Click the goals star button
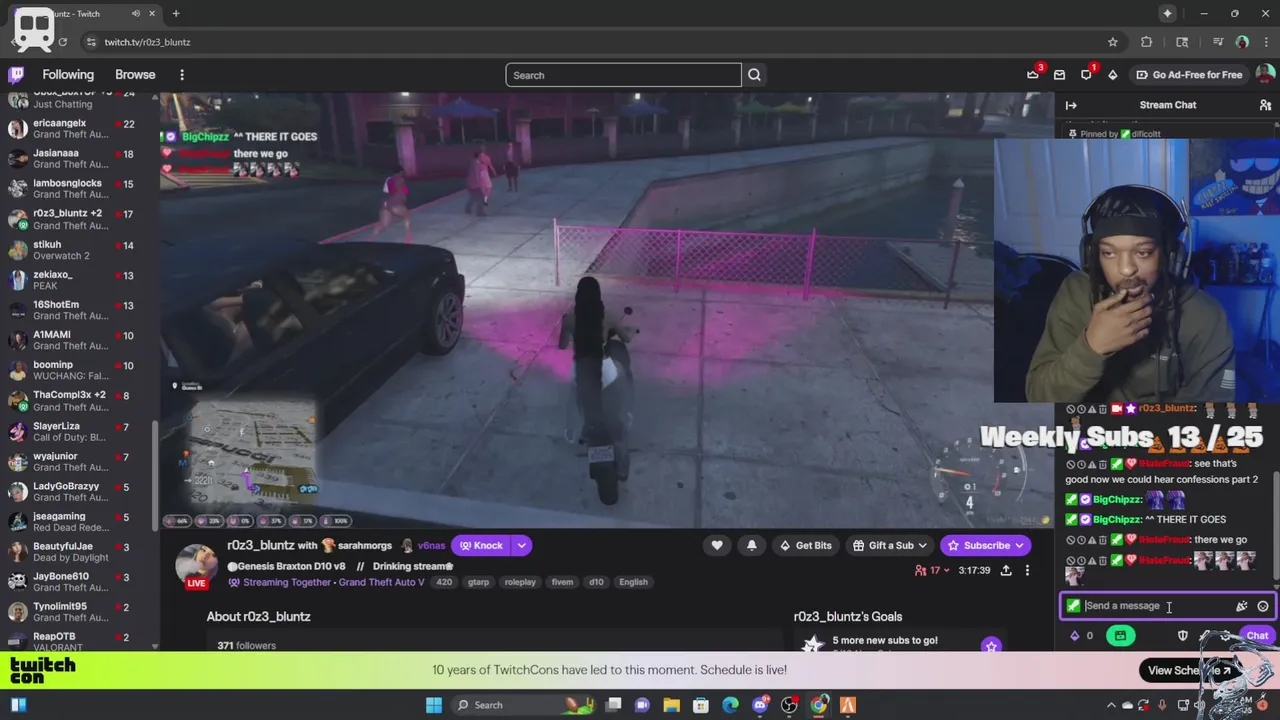Image resolution: width=1280 pixels, height=720 pixels. [x=991, y=646]
